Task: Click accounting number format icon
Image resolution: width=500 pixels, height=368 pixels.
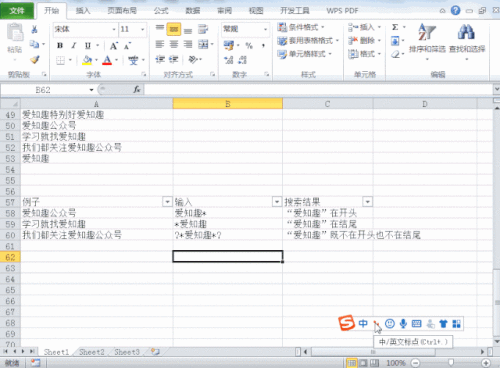Action: (x=229, y=45)
